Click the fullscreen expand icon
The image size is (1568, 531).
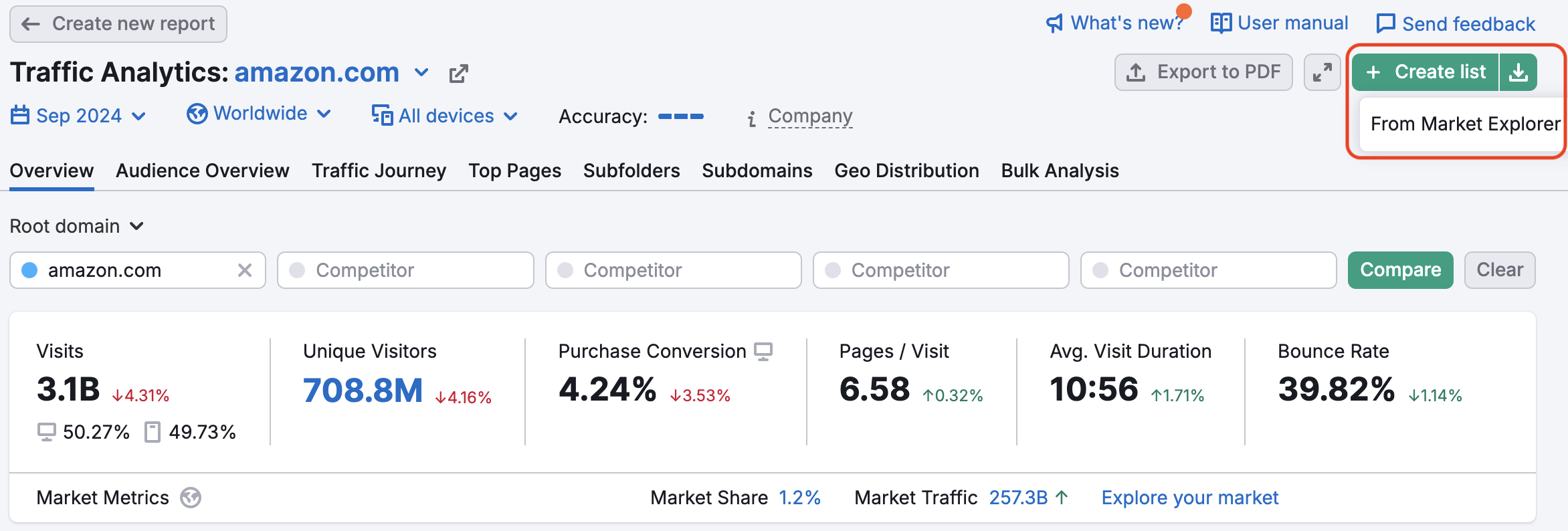point(1322,72)
